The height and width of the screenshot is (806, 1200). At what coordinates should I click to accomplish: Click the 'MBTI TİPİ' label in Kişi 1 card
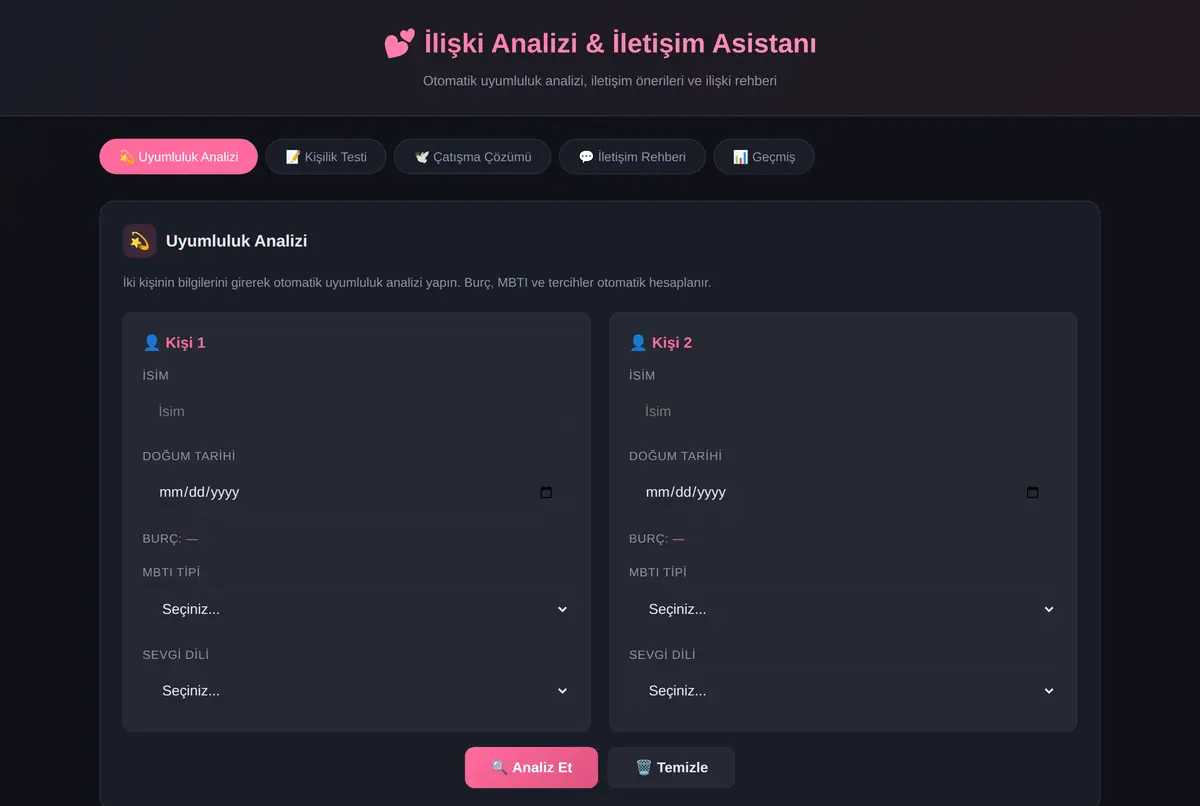point(171,572)
